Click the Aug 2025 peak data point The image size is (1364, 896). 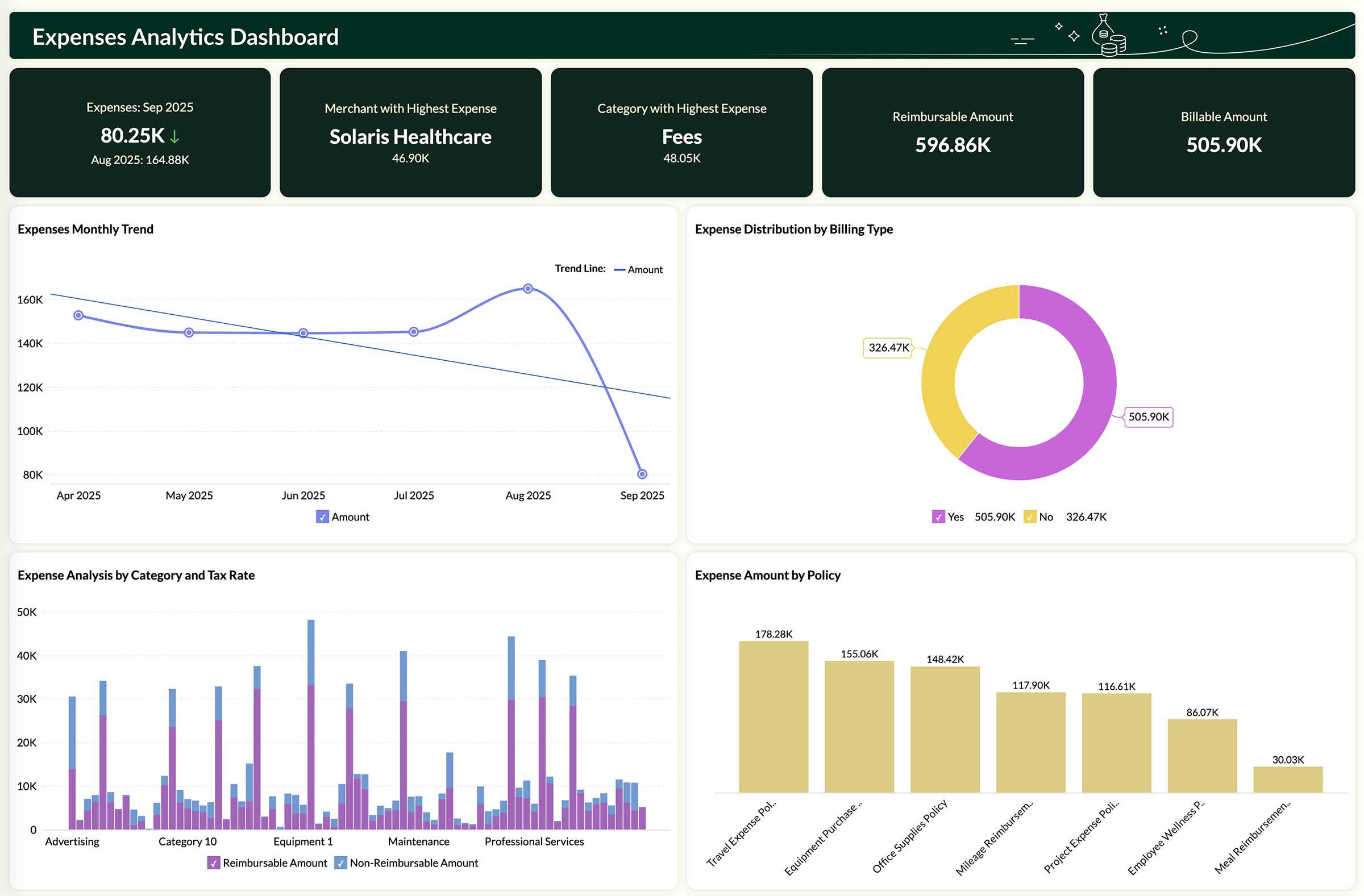click(527, 287)
